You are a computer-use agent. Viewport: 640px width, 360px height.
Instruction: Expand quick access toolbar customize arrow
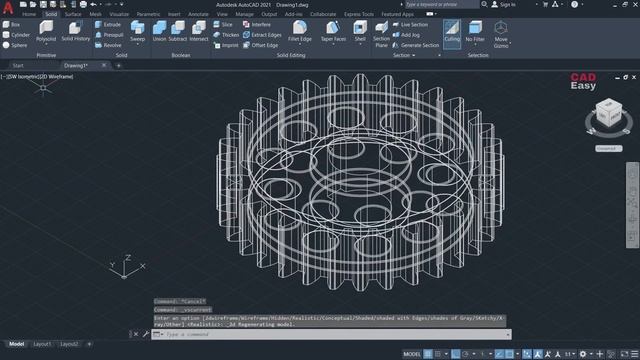122,4
